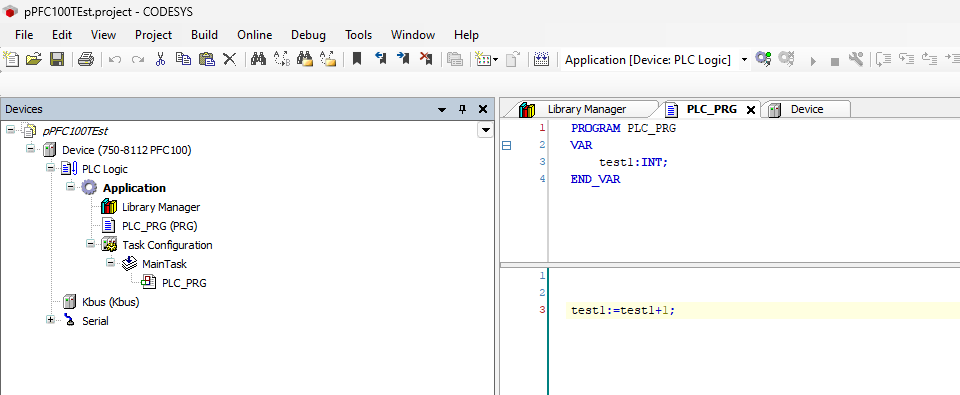Viewport: 960px width, 395px height.
Task: Open the File menu
Action: [24, 35]
